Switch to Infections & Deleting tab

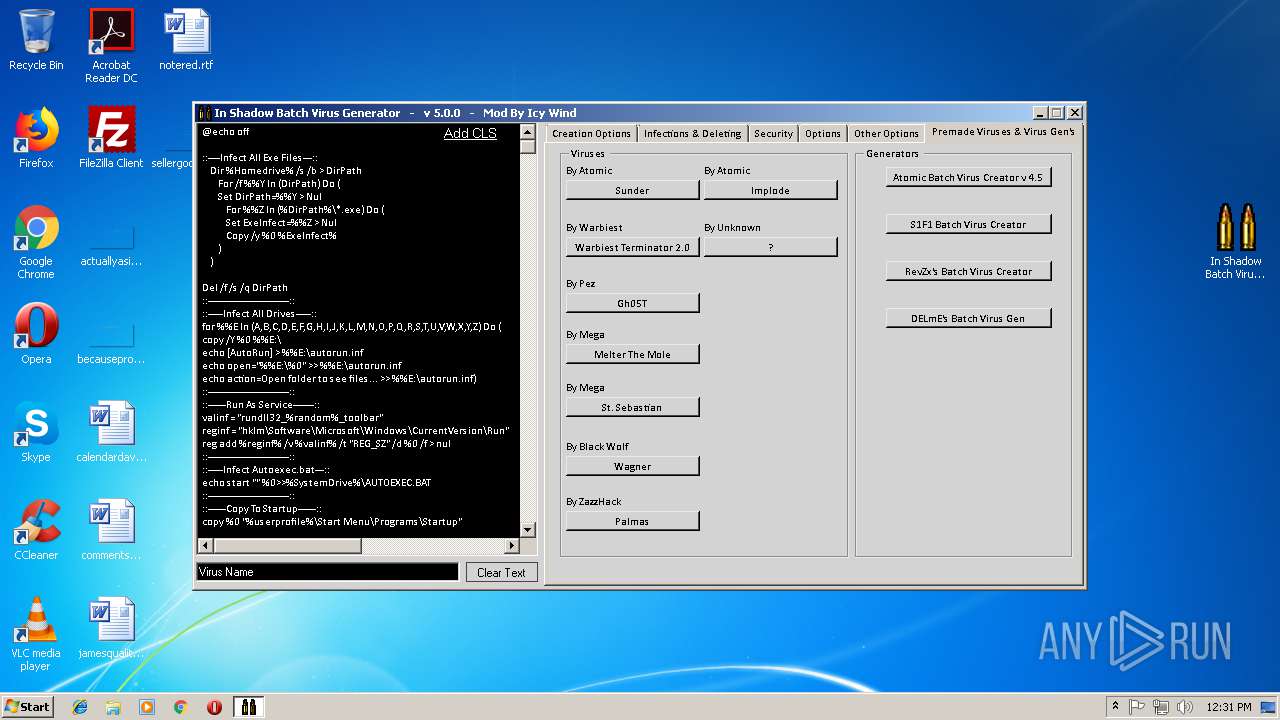[692, 134]
